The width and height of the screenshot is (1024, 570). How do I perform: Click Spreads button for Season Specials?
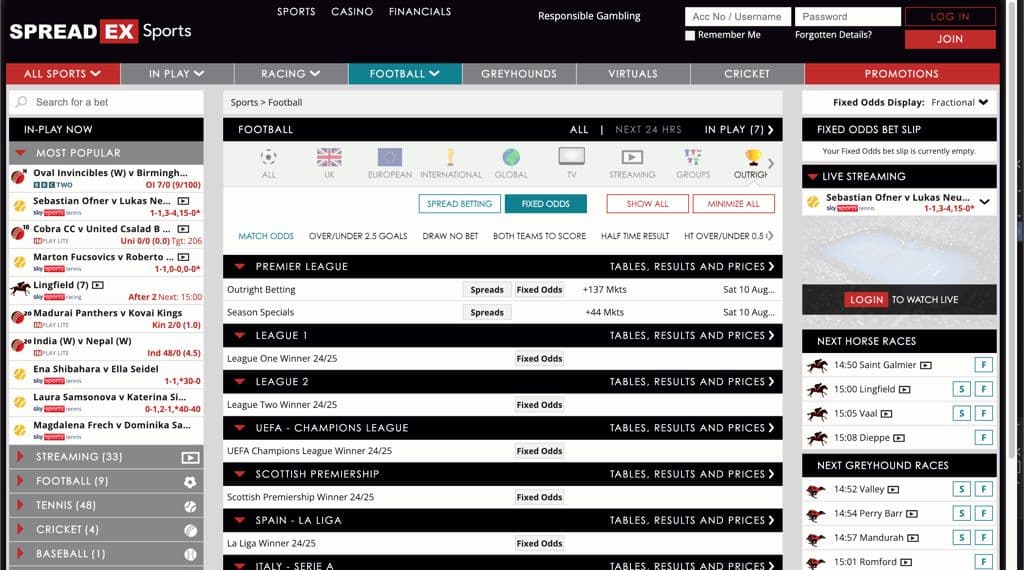tap(487, 313)
